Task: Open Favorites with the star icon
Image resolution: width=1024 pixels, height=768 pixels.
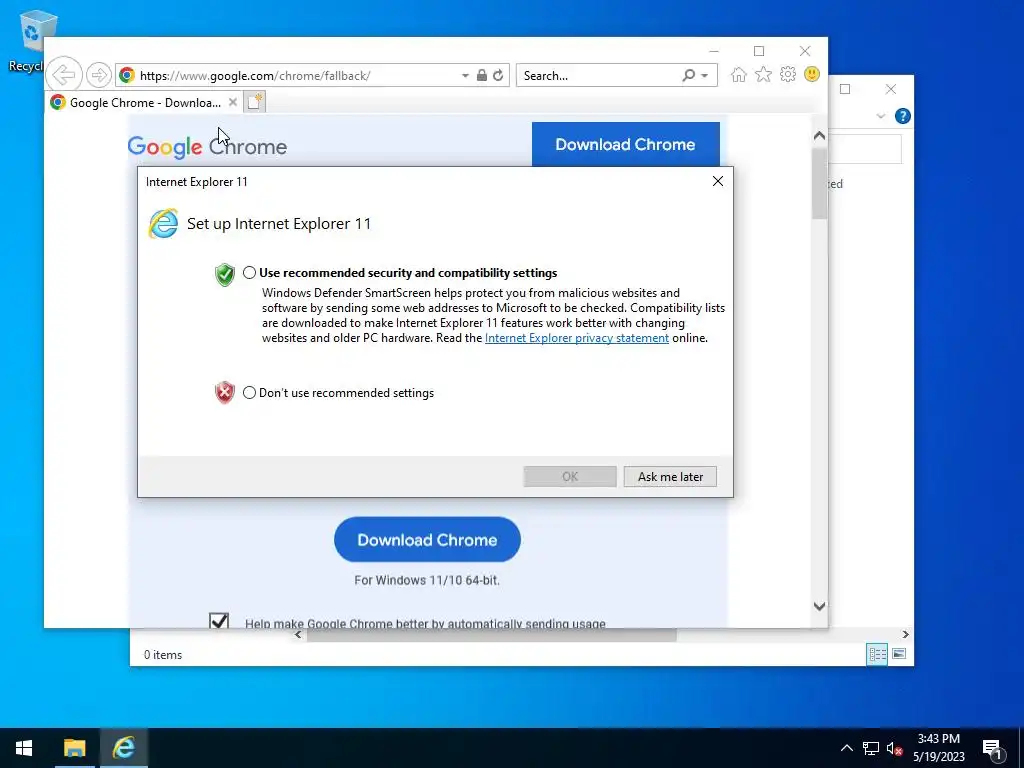Action: click(763, 74)
